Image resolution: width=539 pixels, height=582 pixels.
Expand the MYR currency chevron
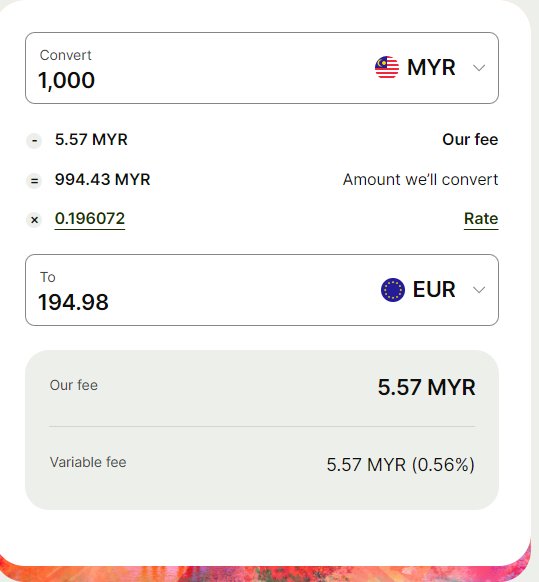(479, 68)
